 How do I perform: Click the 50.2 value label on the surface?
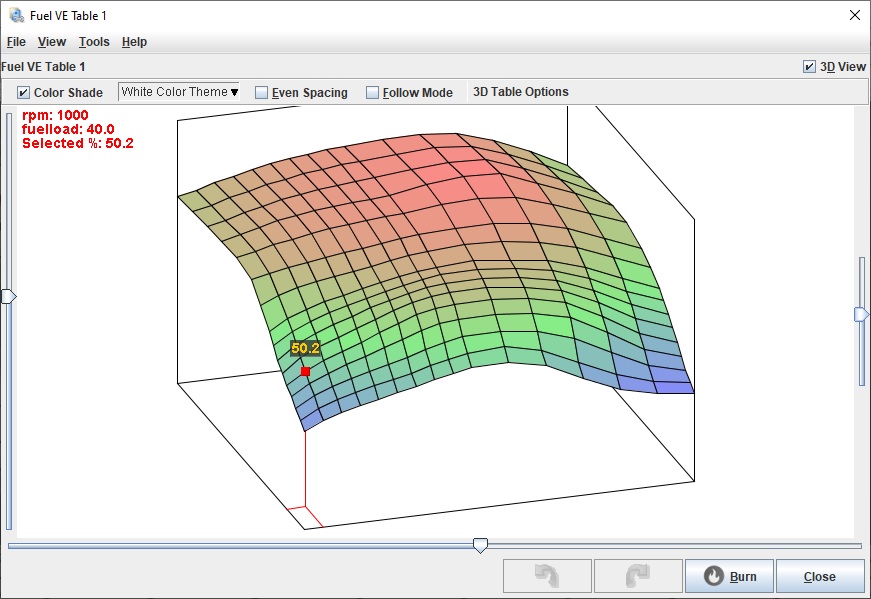(x=306, y=348)
